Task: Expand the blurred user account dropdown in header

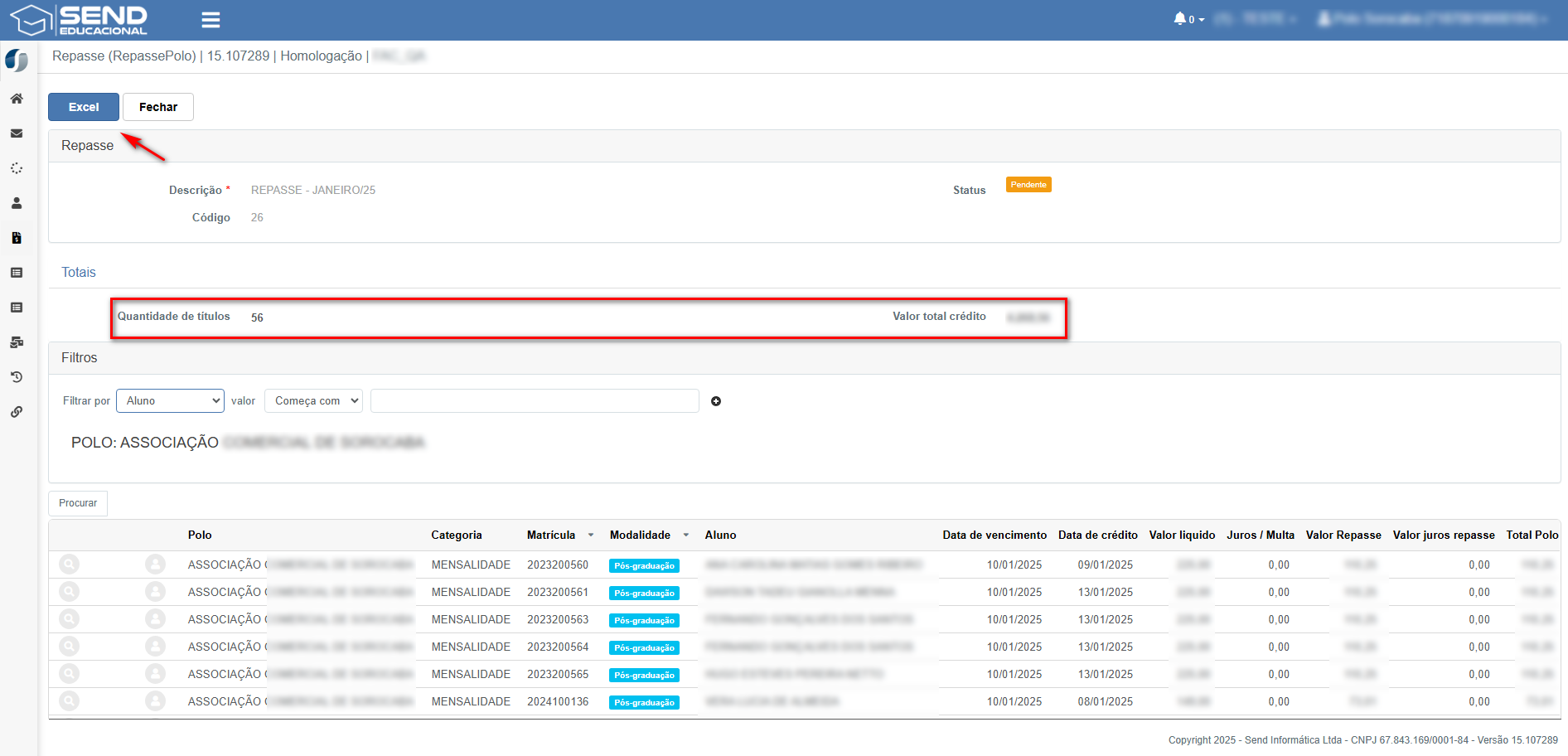Action: 1433,19
